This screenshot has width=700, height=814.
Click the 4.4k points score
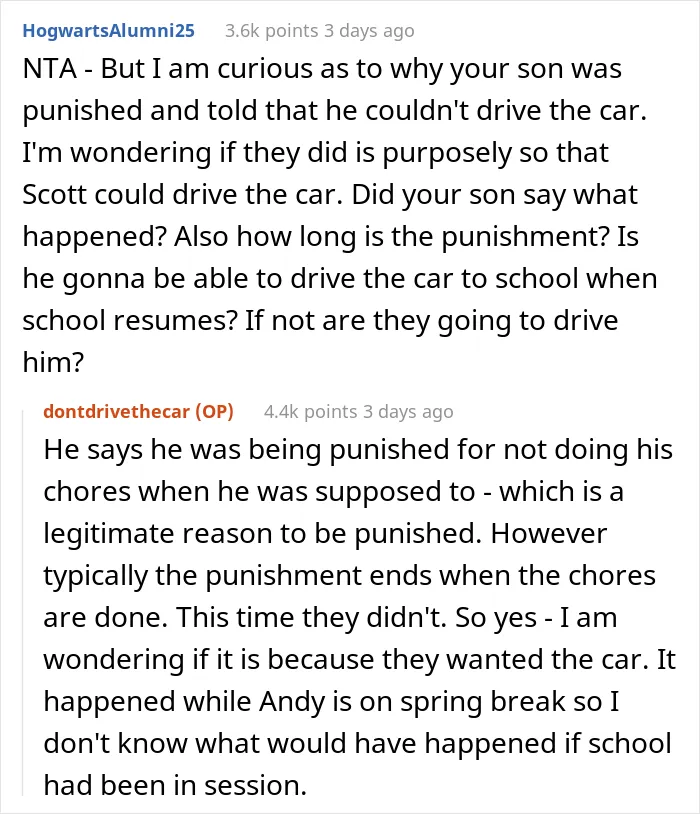(310, 412)
